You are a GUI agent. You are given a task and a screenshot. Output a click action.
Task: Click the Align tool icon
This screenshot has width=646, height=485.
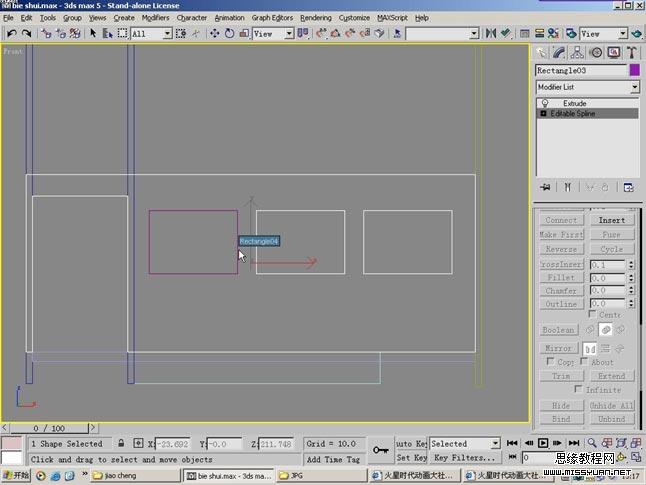click(x=506, y=33)
